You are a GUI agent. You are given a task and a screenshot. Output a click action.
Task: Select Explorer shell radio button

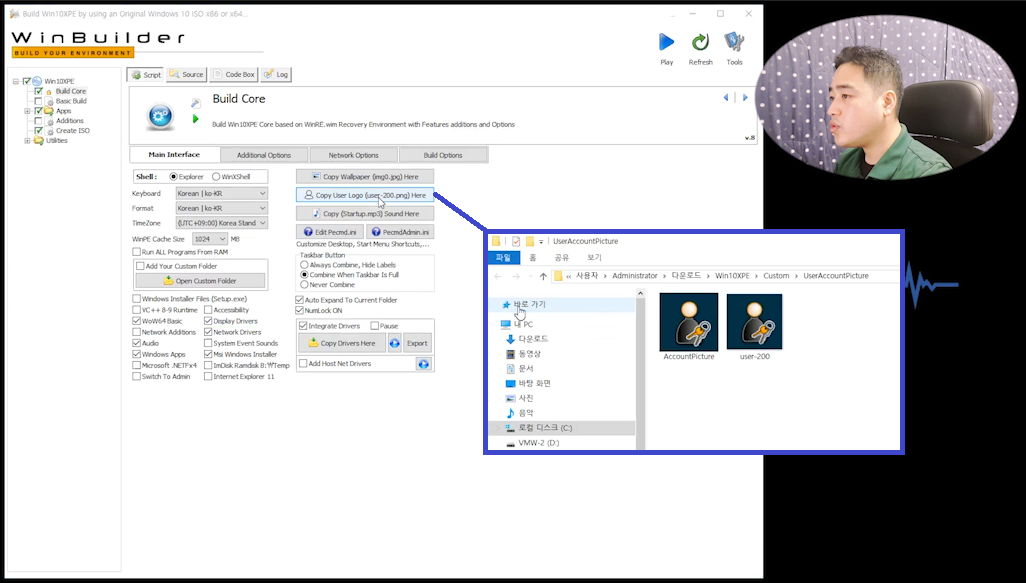pyautogui.click(x=173, y=177)
